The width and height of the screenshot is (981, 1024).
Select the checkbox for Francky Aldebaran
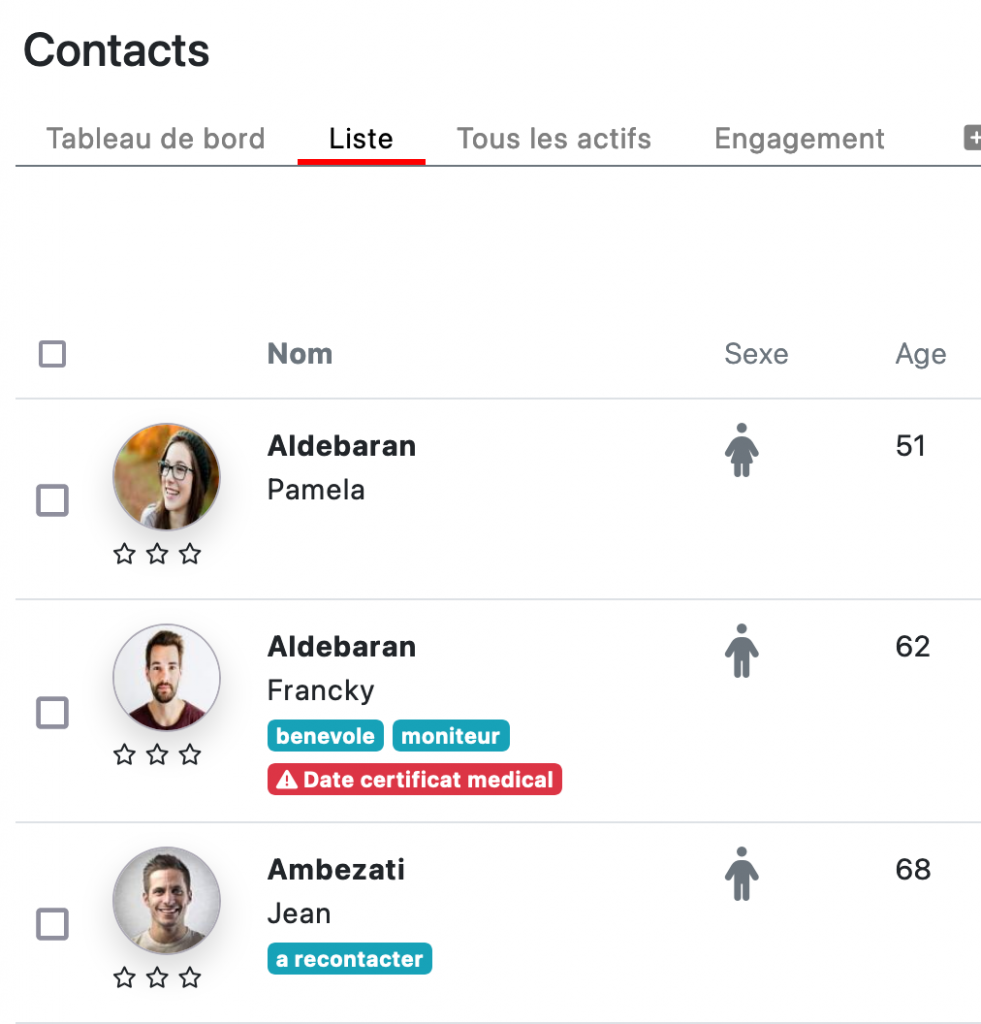(52, 712)
